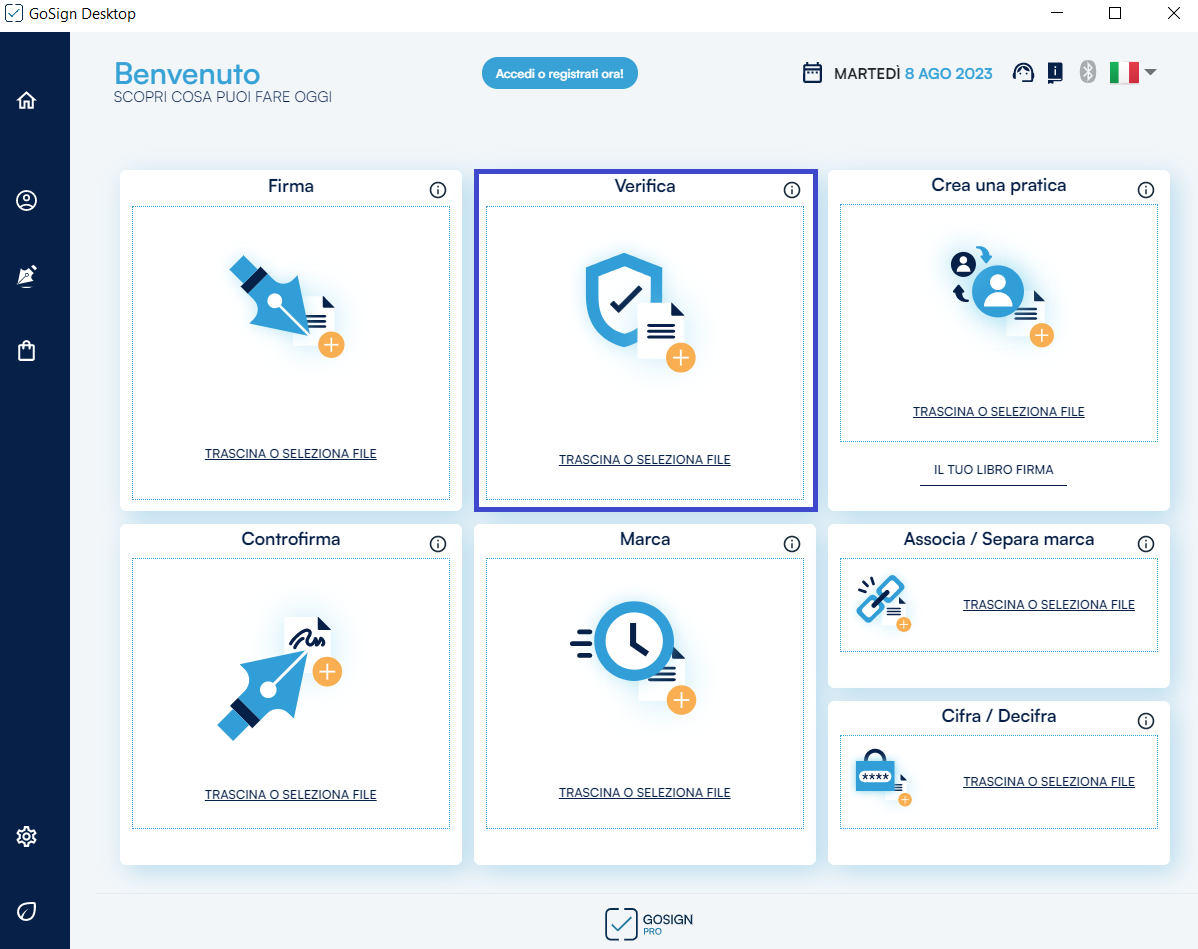
Task: Open the shopping bag sidebar icon
Action: coord(27,351)
